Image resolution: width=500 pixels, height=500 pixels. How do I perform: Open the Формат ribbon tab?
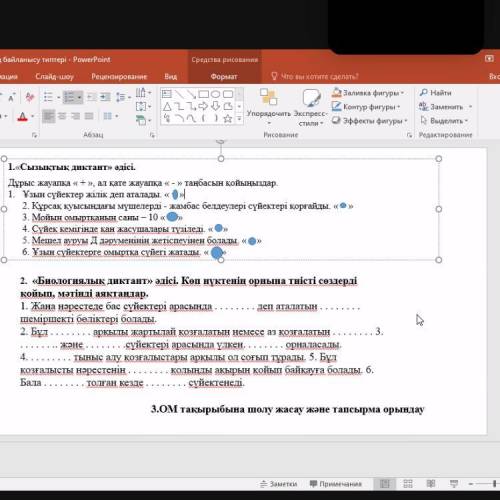pos(224,77)
